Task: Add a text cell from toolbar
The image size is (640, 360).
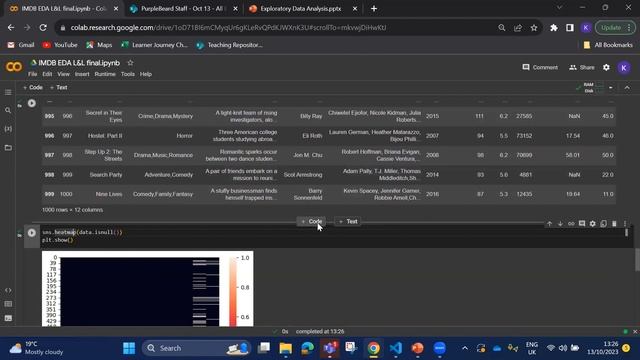Action: [x=58, y=87]
